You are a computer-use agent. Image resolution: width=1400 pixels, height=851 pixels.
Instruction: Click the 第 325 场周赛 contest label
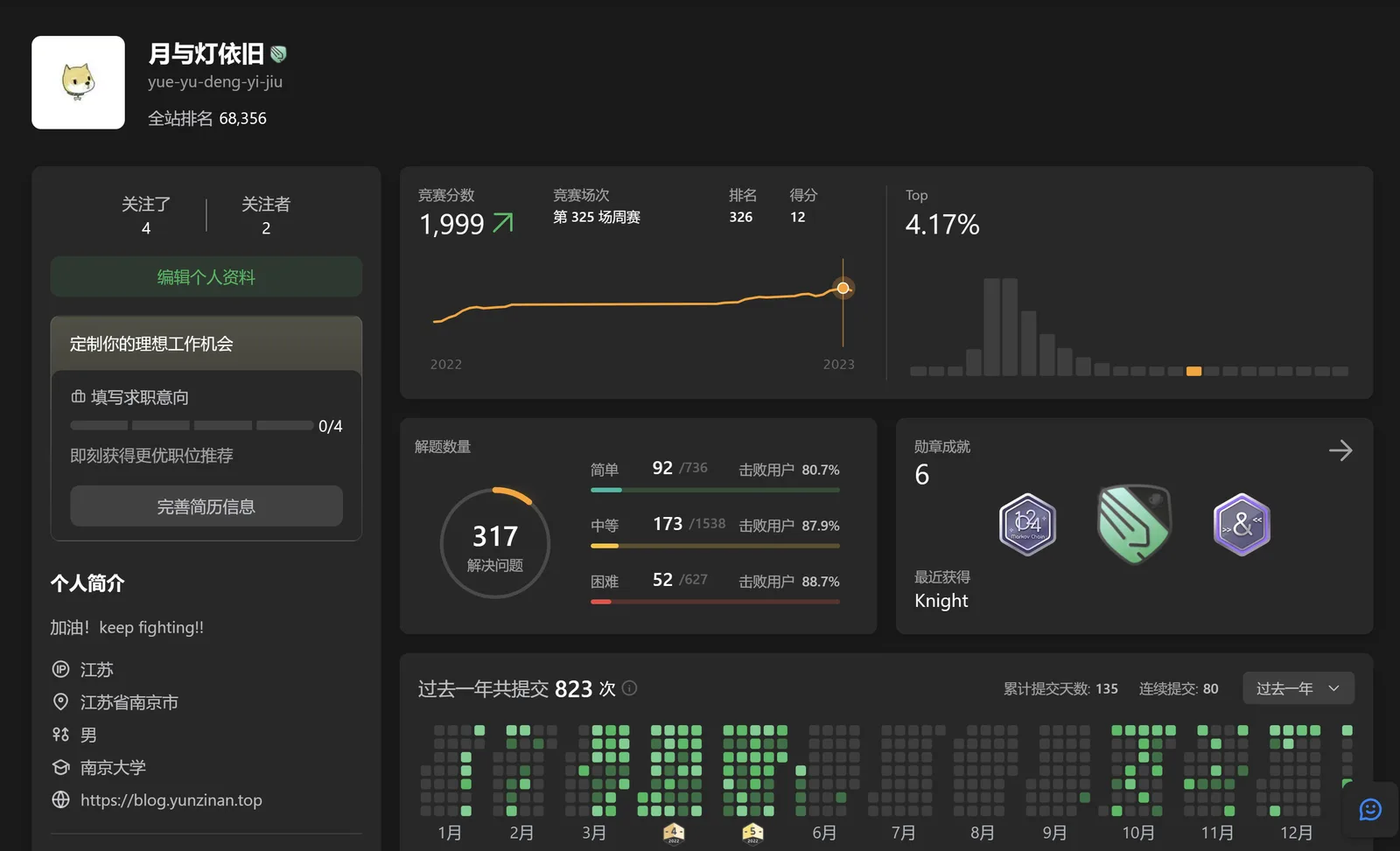point(597,217)
